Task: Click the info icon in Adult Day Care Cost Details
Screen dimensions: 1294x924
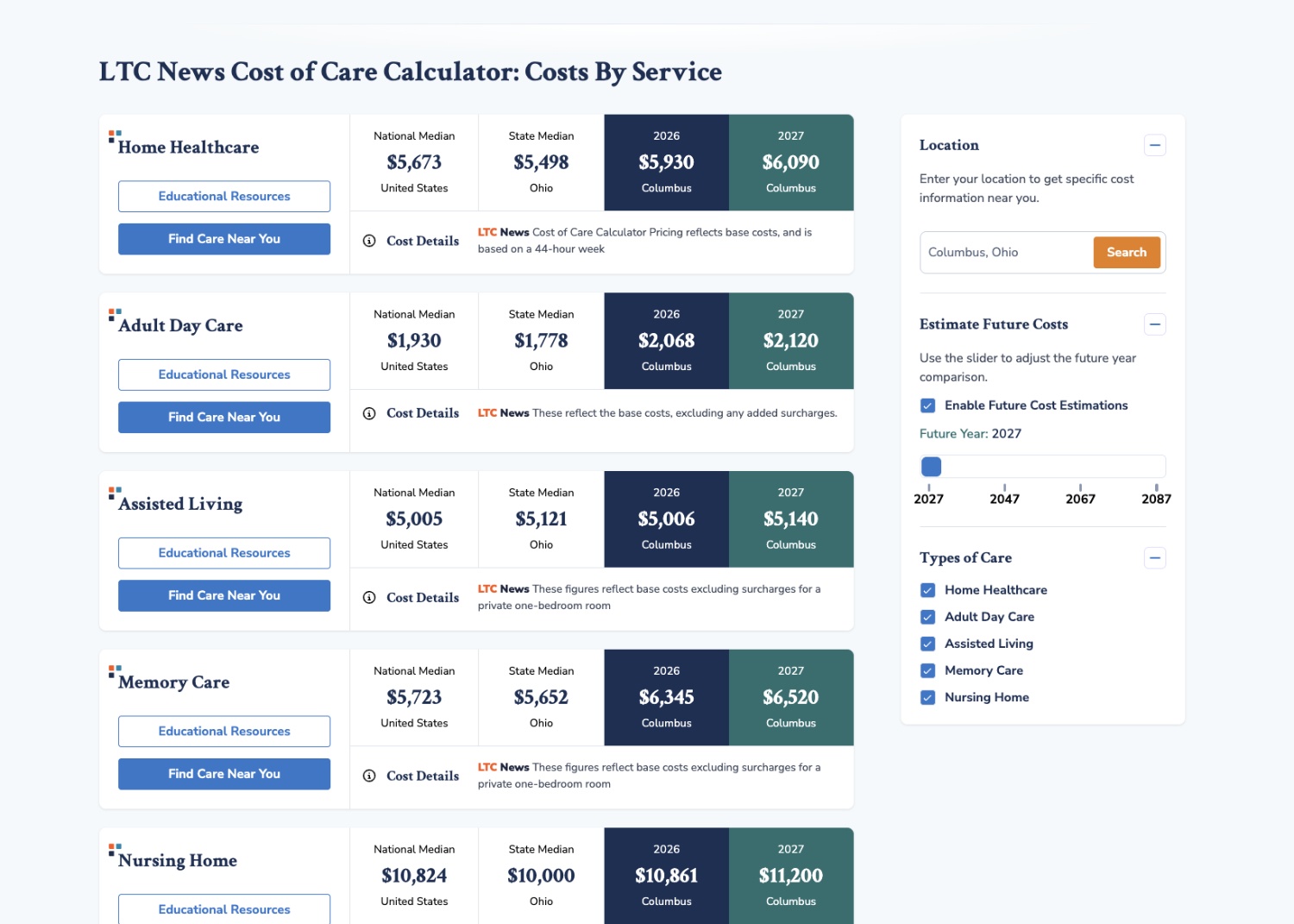Action: tap(369, 413)
